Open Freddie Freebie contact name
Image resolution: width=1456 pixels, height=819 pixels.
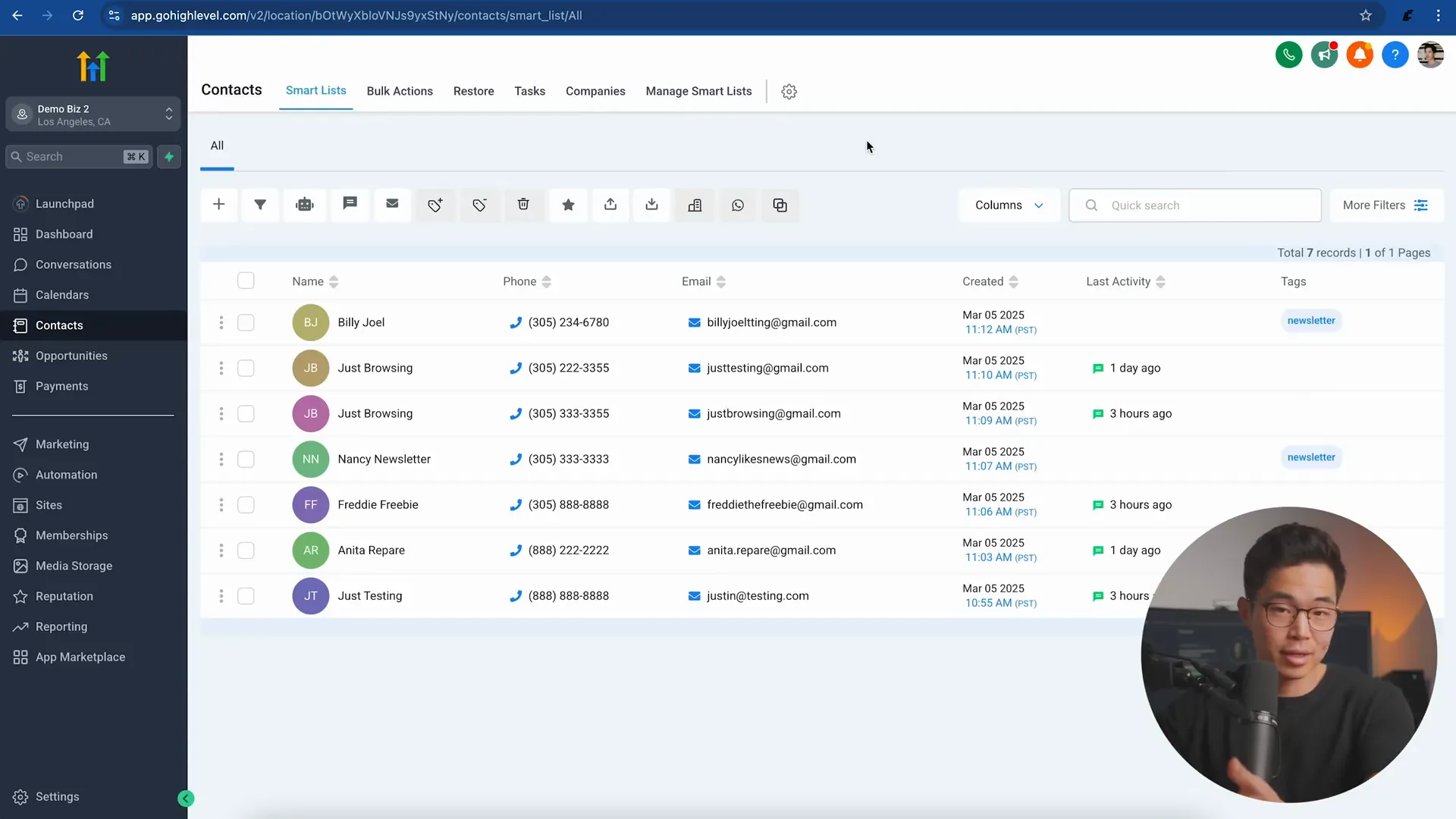click(378, 504)
